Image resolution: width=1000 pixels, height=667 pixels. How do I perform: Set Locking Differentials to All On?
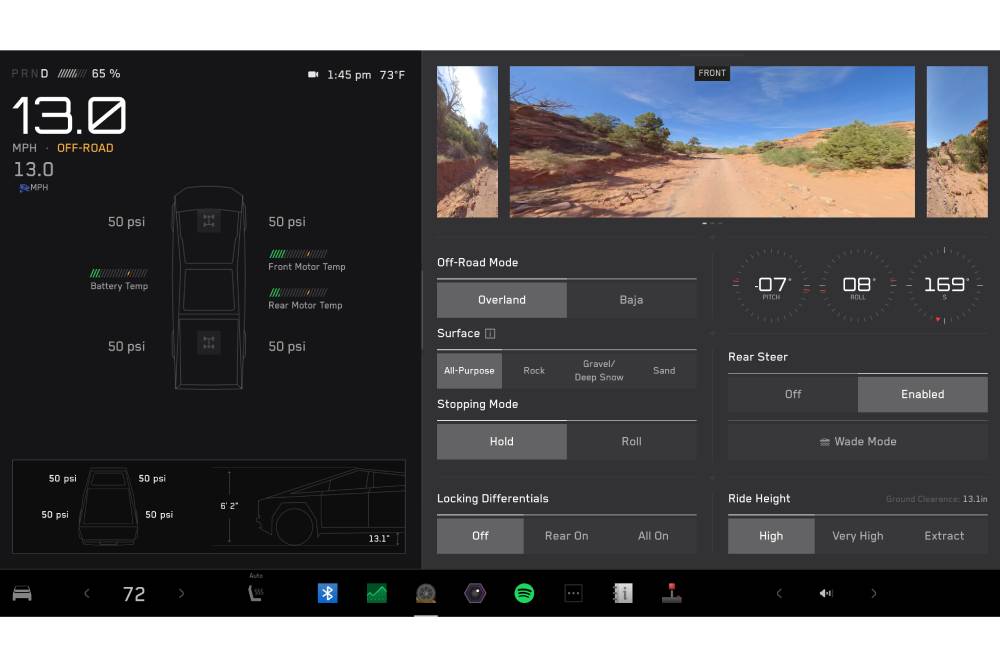[x=653, y=535]
